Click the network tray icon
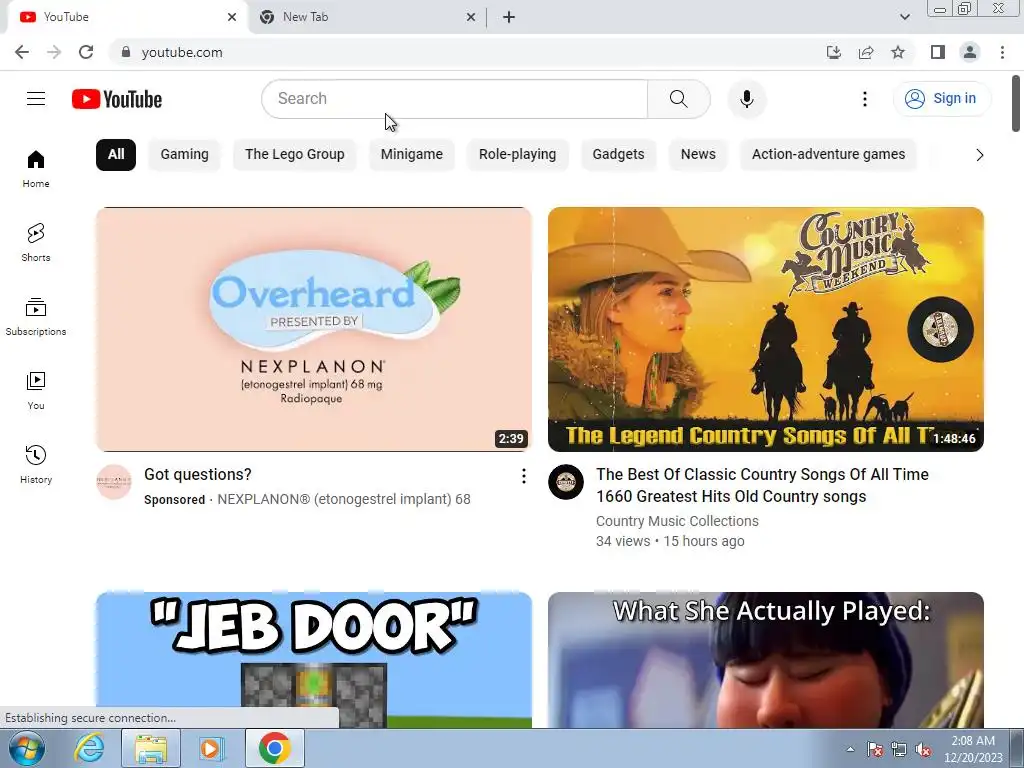Image resolution: width=1024 pixels, height=768 pixels. coord(899,750)
